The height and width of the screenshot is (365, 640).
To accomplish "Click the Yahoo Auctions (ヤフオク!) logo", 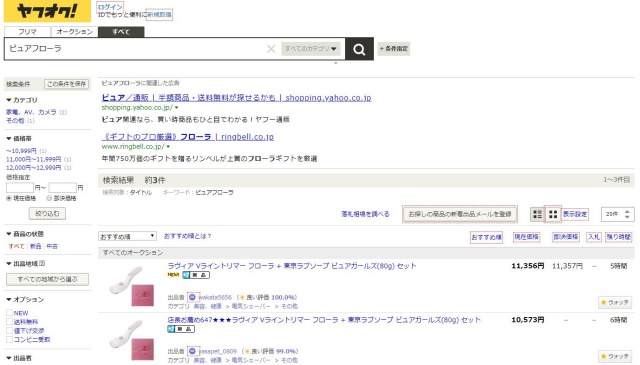I will (47, 11).
